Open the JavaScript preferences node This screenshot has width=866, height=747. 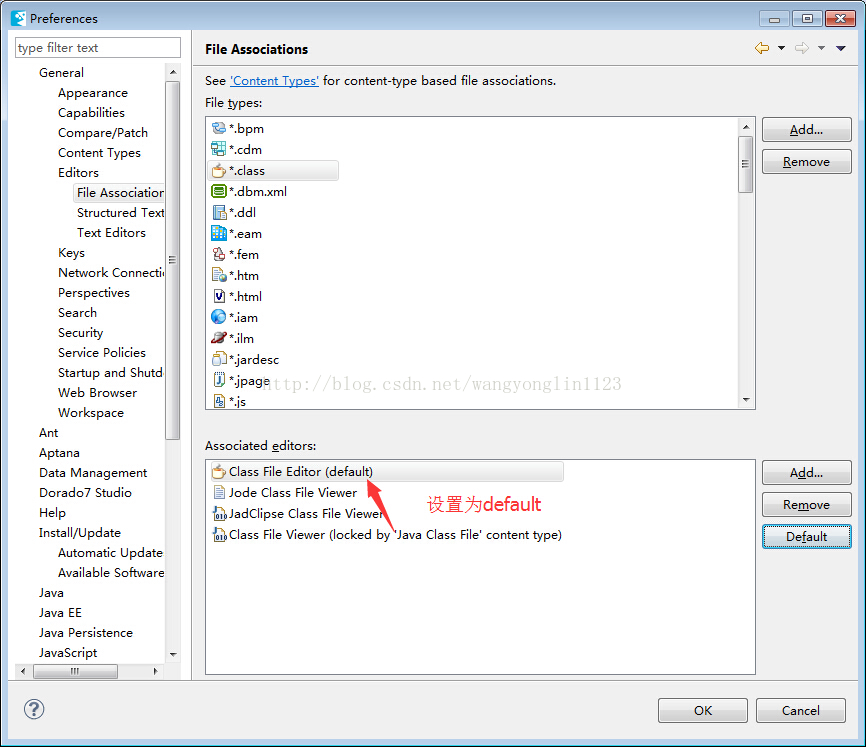(68, 653)
